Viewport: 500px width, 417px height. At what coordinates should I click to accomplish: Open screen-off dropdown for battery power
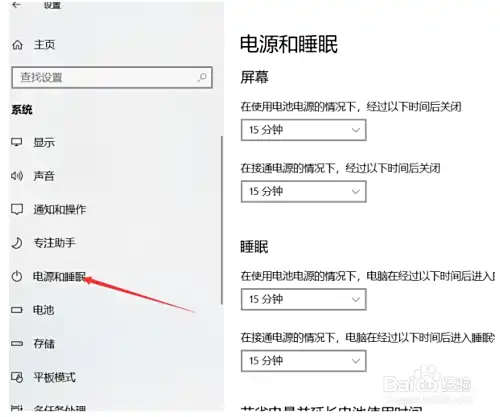click(304, 130)
